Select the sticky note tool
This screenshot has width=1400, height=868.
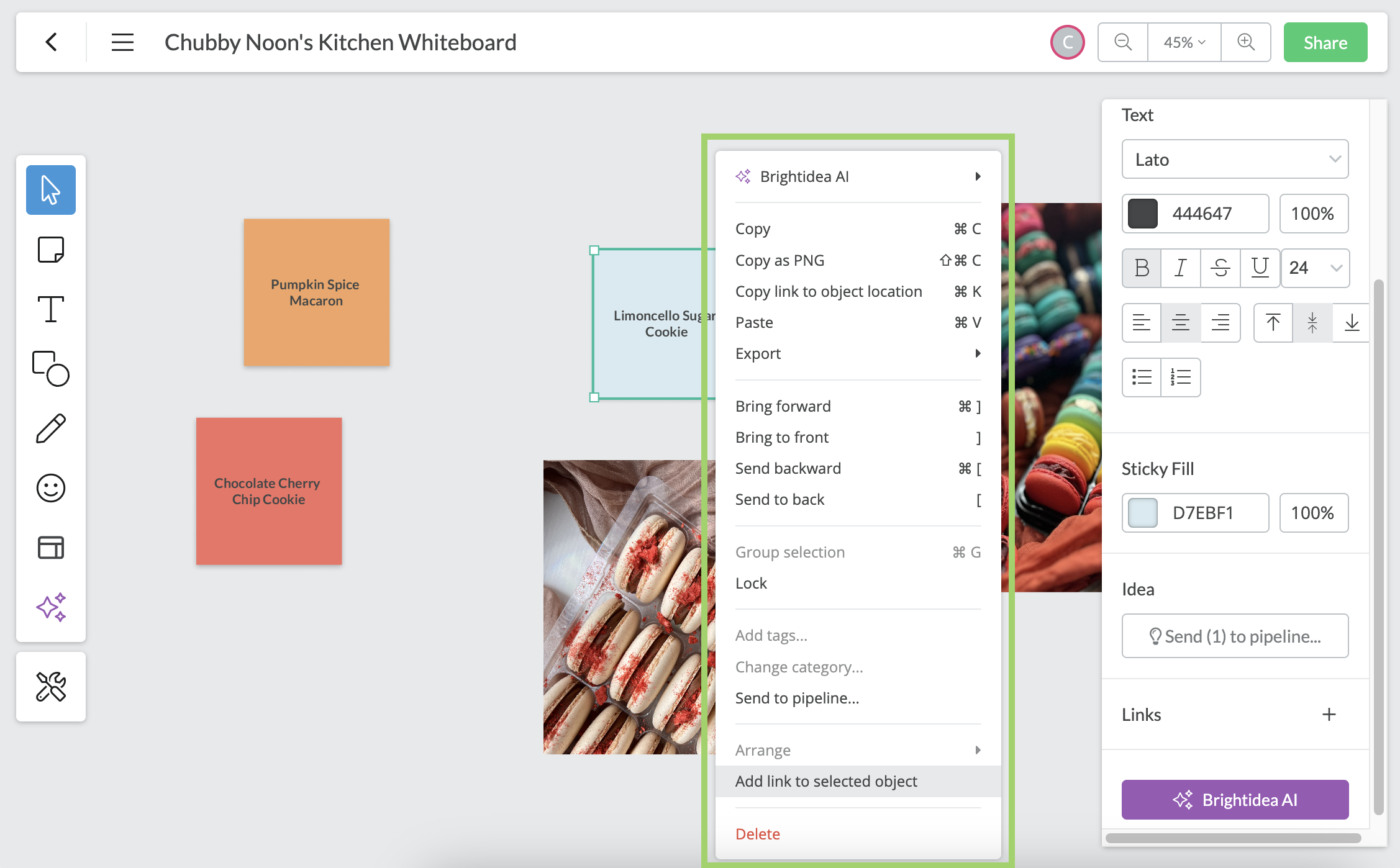click(x=51, y=250)
